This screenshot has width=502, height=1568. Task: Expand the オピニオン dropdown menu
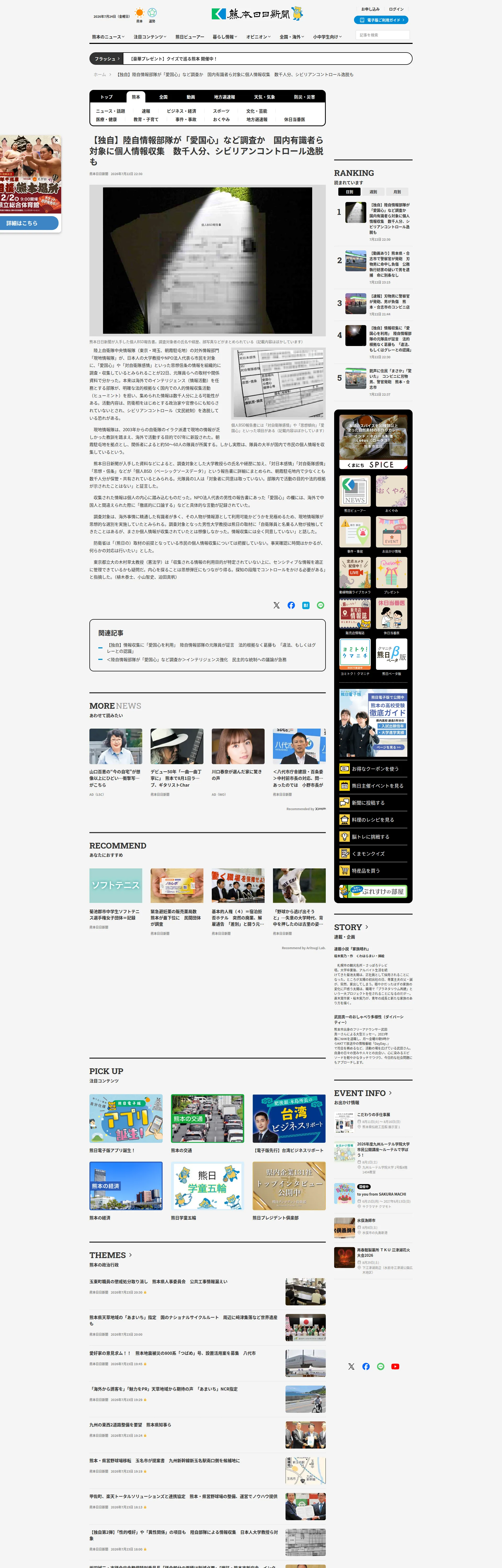click(258, 37)
